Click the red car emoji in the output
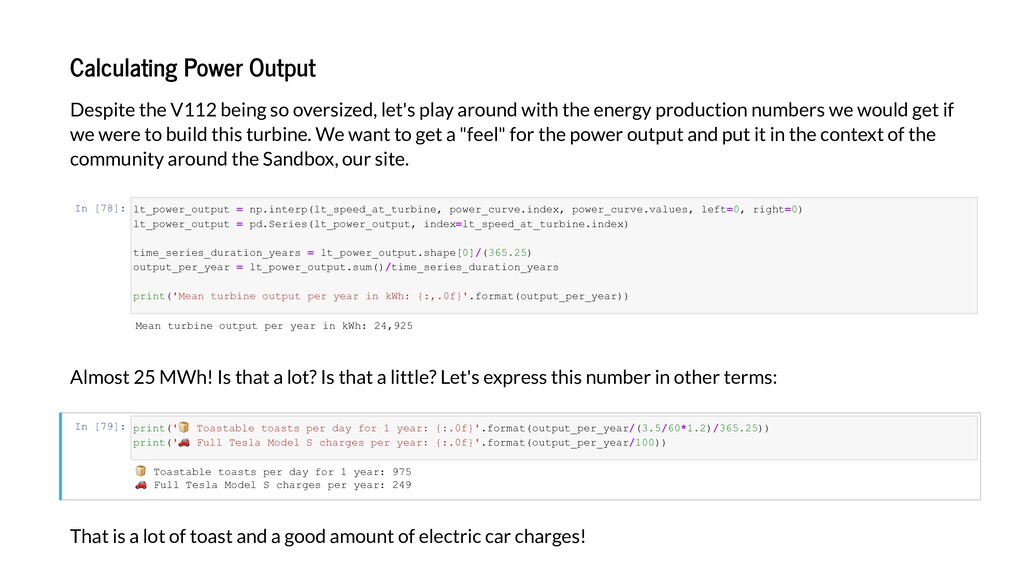The width and height of the screenshot is (1024, 587). [x=140, y=484]
